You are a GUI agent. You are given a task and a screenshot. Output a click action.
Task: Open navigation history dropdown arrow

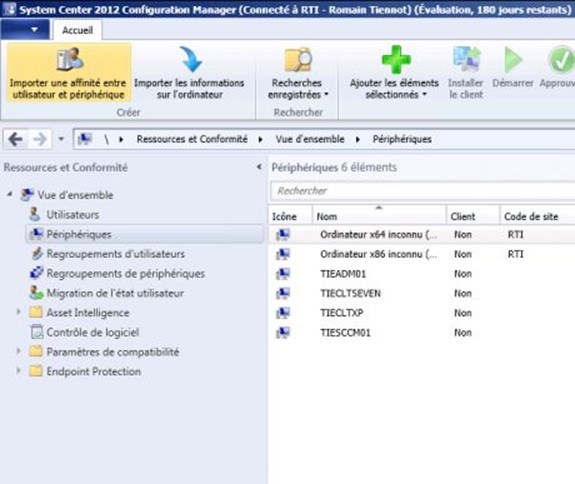point(61,139)
